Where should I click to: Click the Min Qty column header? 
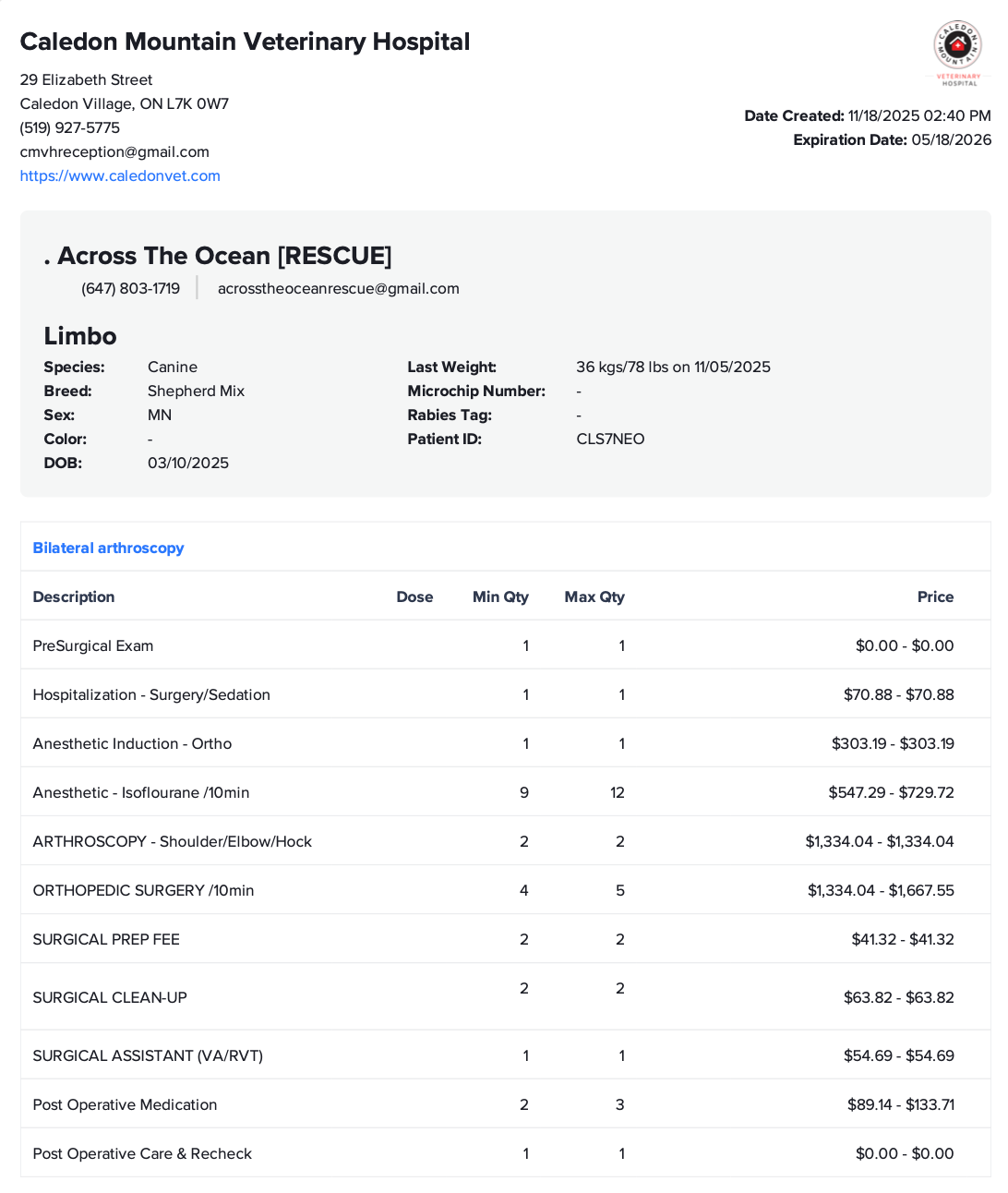pos(500,596)
